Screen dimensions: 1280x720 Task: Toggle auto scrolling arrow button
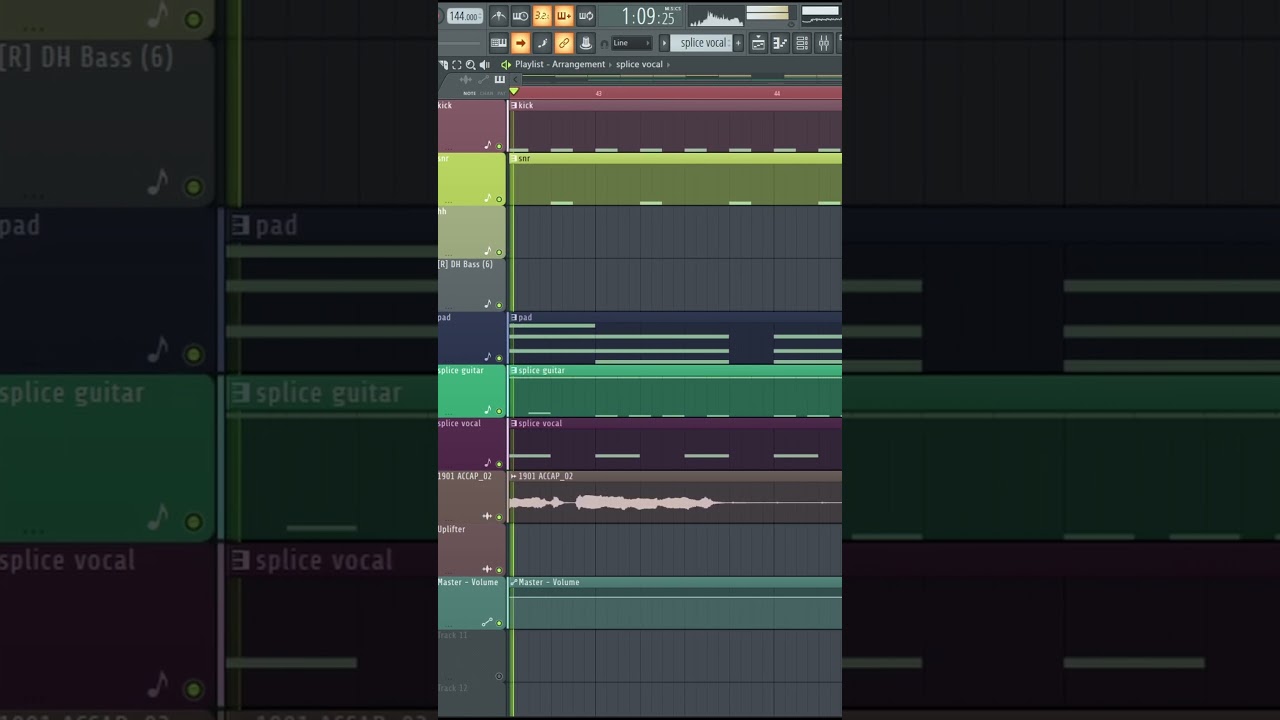click(x=521, y=43)
